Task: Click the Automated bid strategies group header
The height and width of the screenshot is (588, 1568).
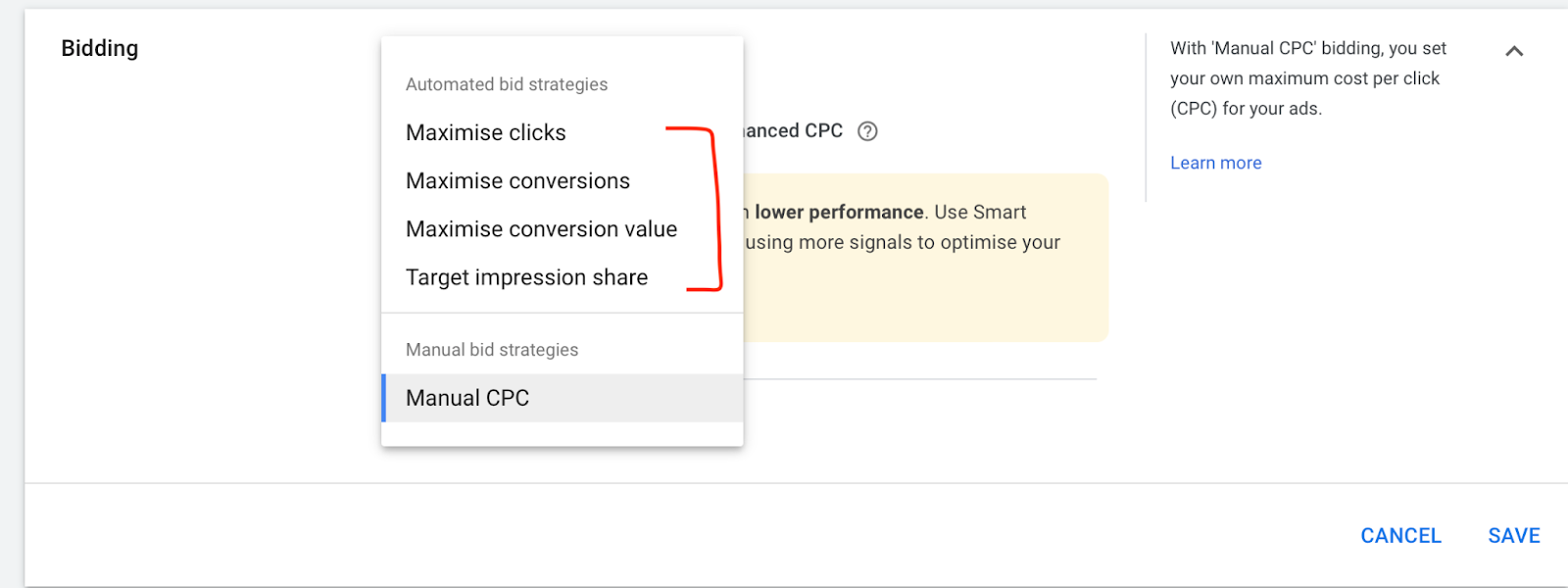Action: (x=506, y=84)
